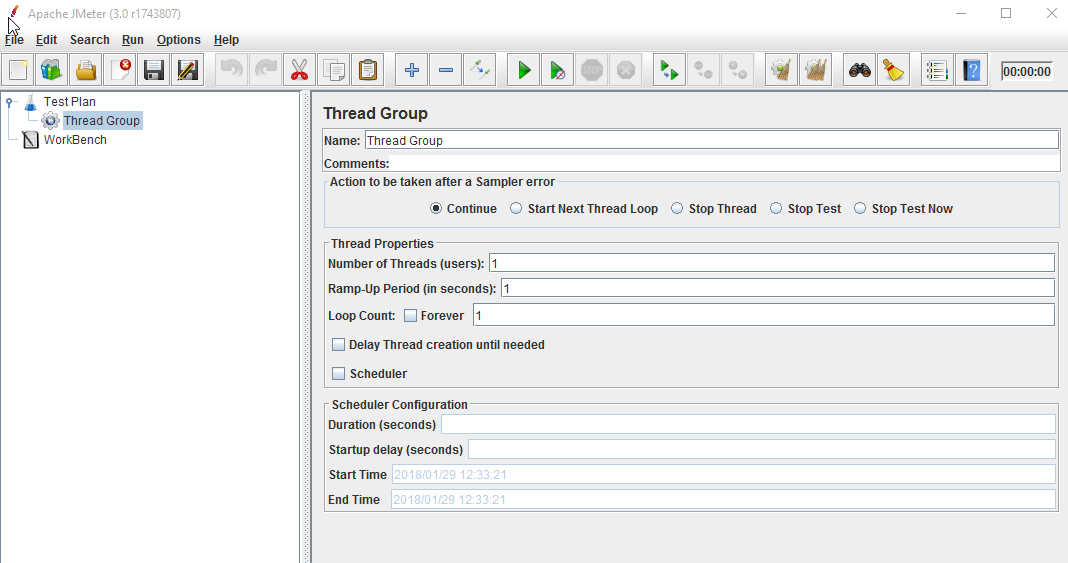Click the New test plan icon
Image resolution: width=1068 pixels, height=563 pixels.
18,70
